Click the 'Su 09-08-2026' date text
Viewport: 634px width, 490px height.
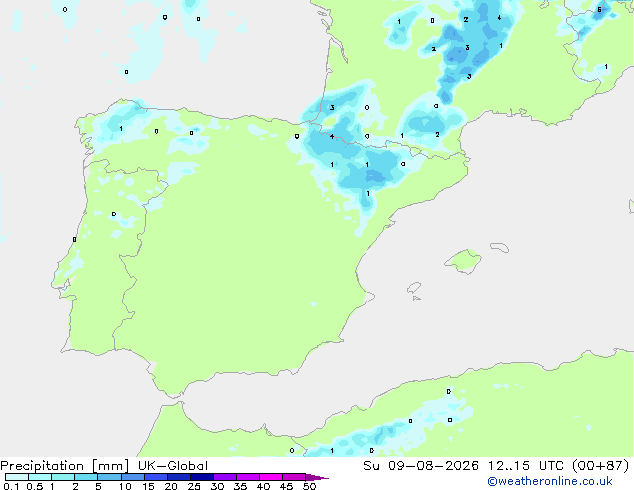pos(421,466)
